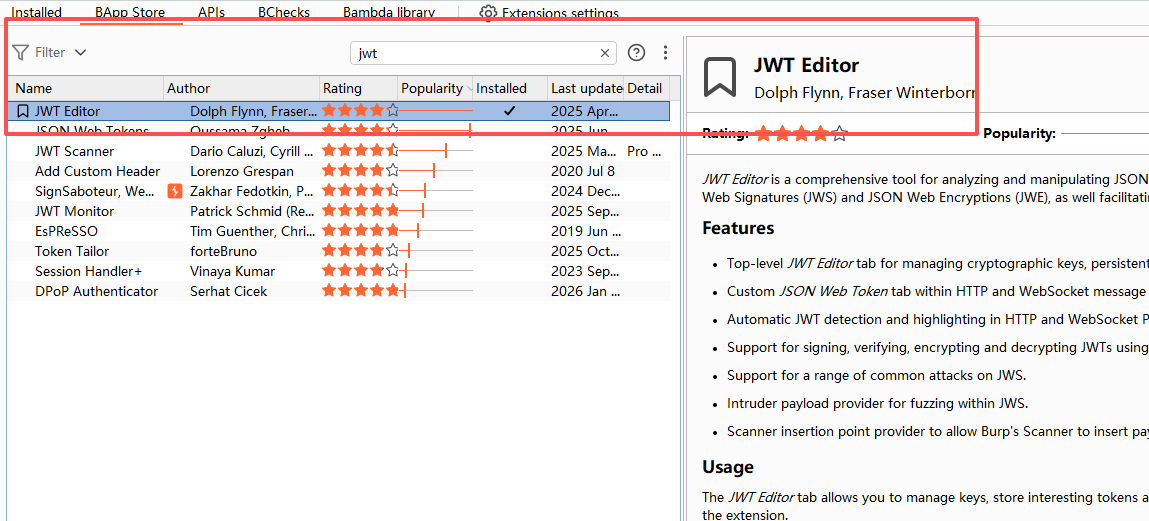1149x521 pixels.
Task: Click author Lorenzo Grespan cell
Action: click(x=242, y=171)
